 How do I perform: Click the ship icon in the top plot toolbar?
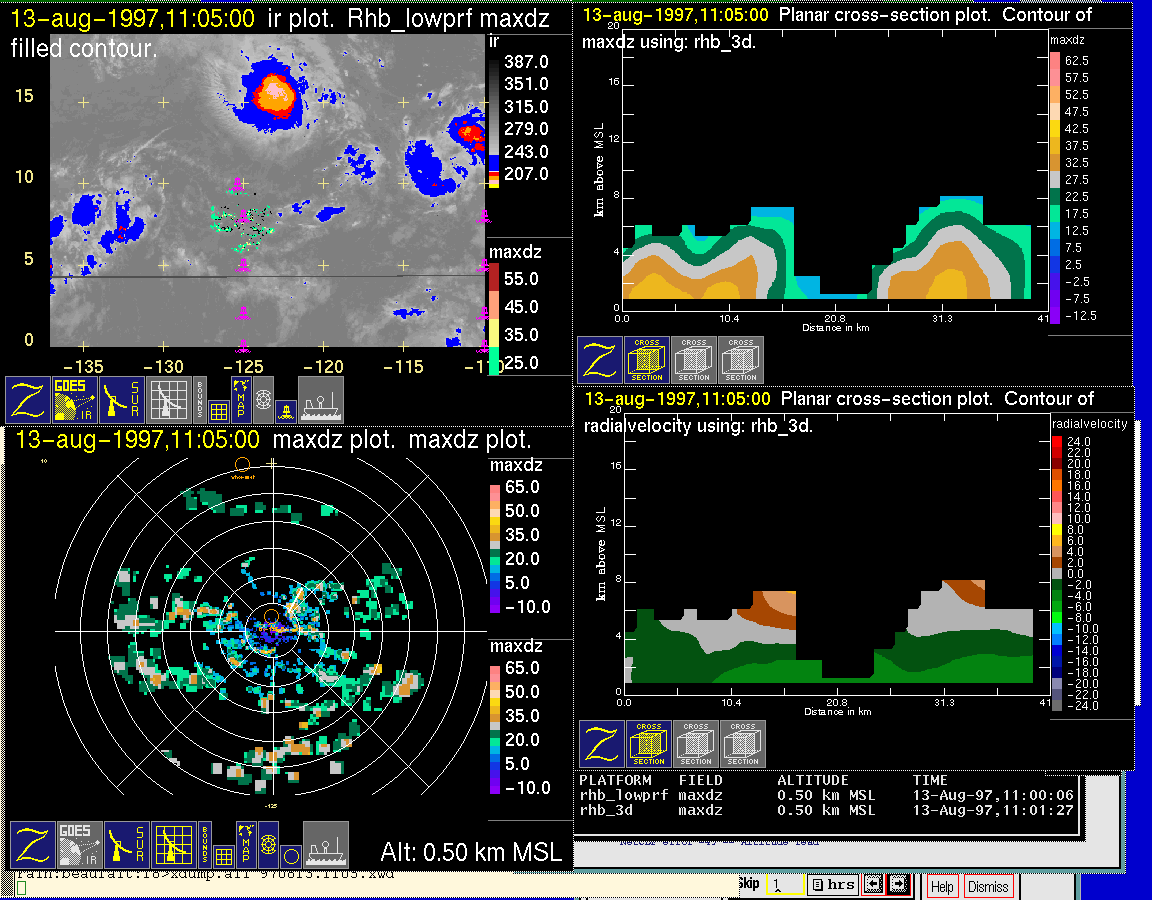[321, 399]
